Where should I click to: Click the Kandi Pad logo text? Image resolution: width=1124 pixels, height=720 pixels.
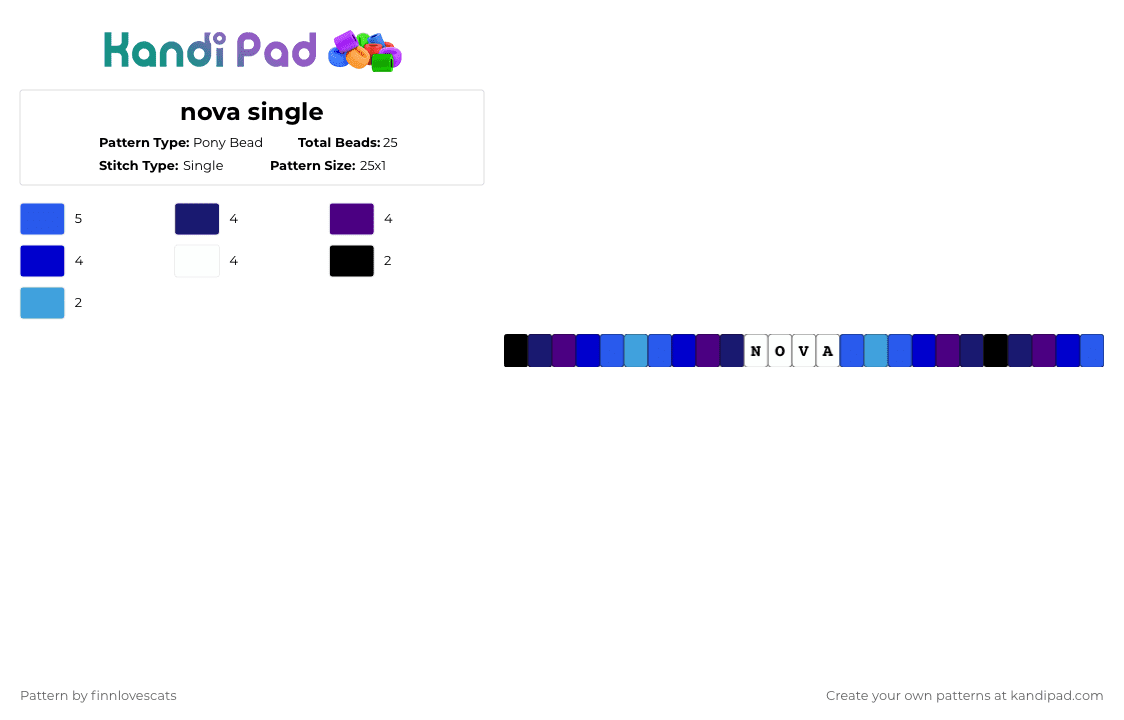point(210,50)
